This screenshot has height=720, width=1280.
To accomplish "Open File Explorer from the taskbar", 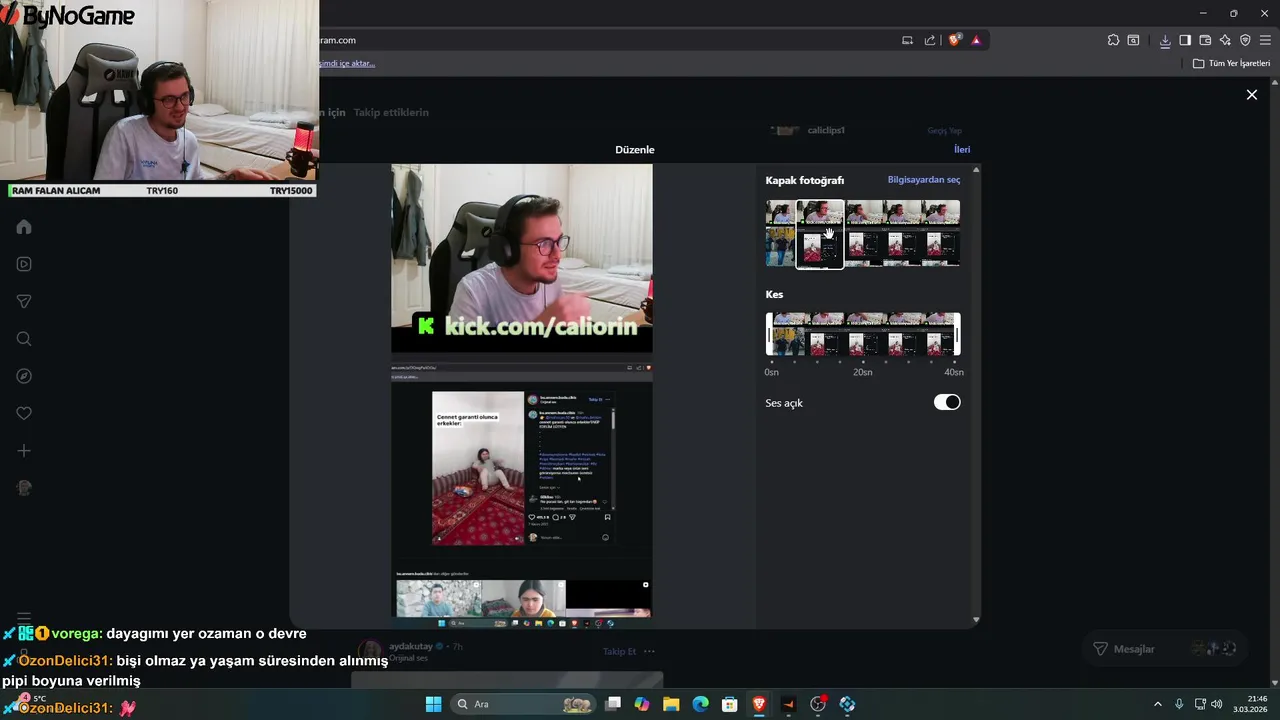I will (x=671, y=704).
